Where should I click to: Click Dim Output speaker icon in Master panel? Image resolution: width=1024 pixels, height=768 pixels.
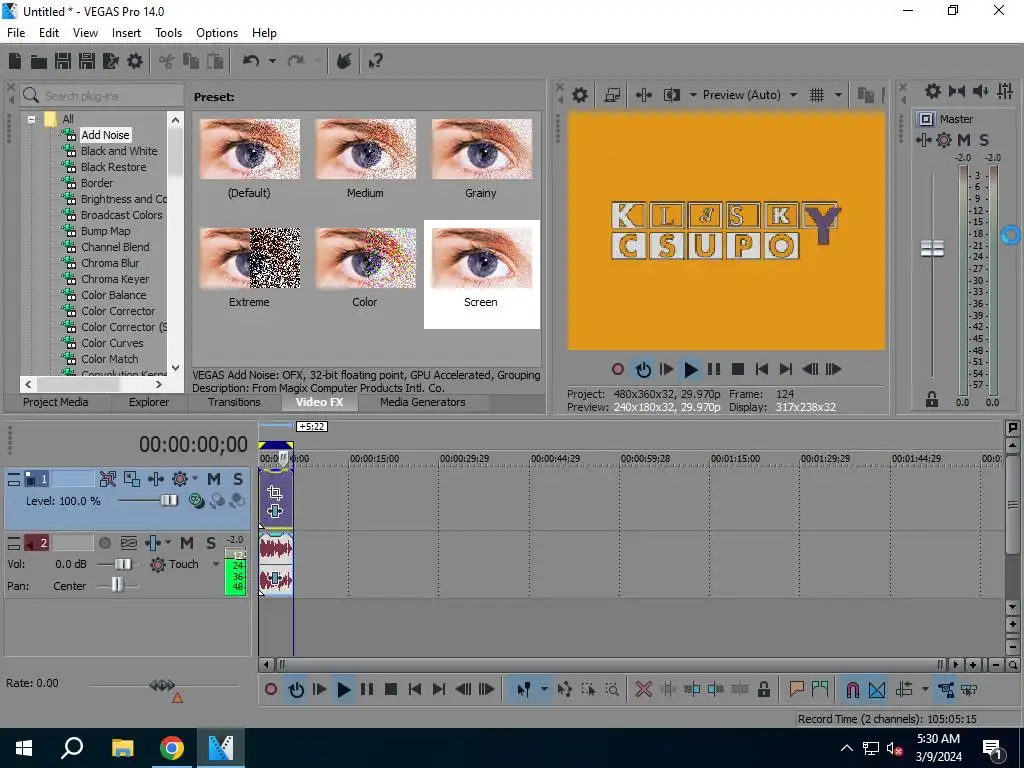[980, 91]
